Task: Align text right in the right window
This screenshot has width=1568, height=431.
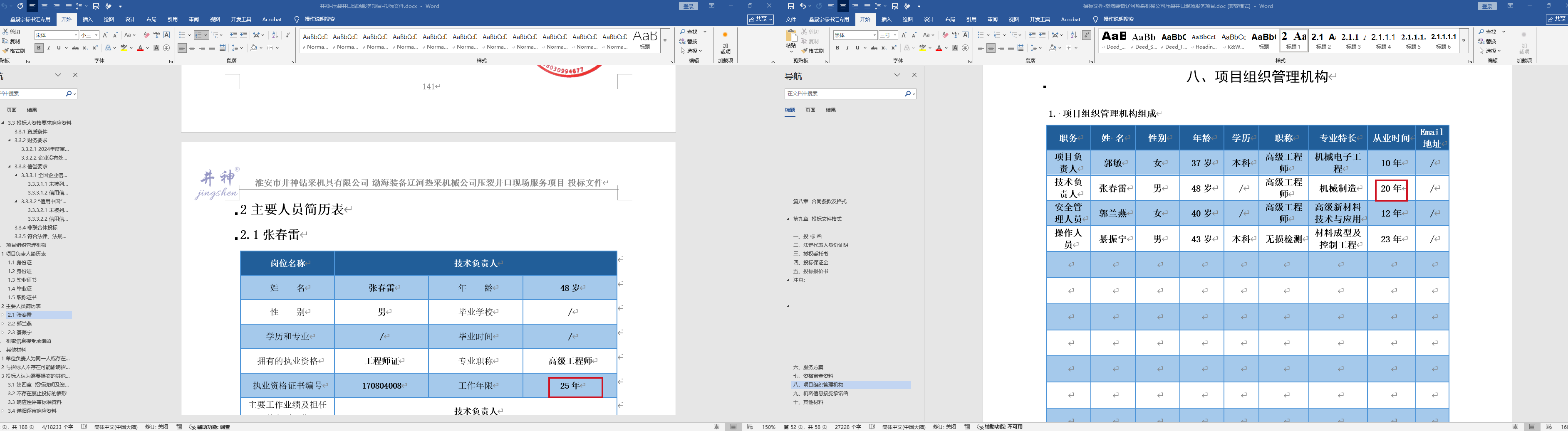Action: (1001, 48)
